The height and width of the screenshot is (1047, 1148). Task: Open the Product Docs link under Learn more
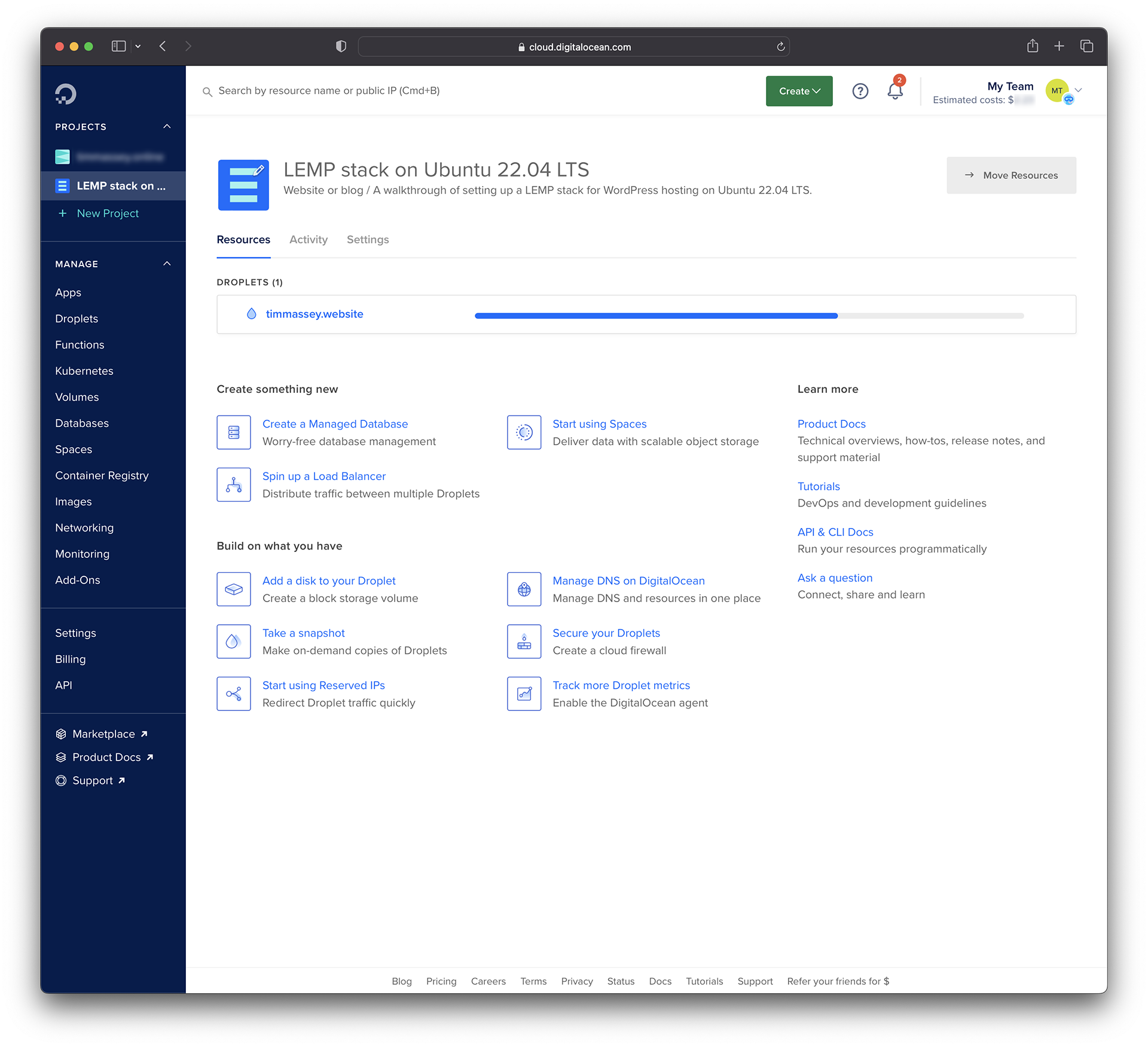831,424
